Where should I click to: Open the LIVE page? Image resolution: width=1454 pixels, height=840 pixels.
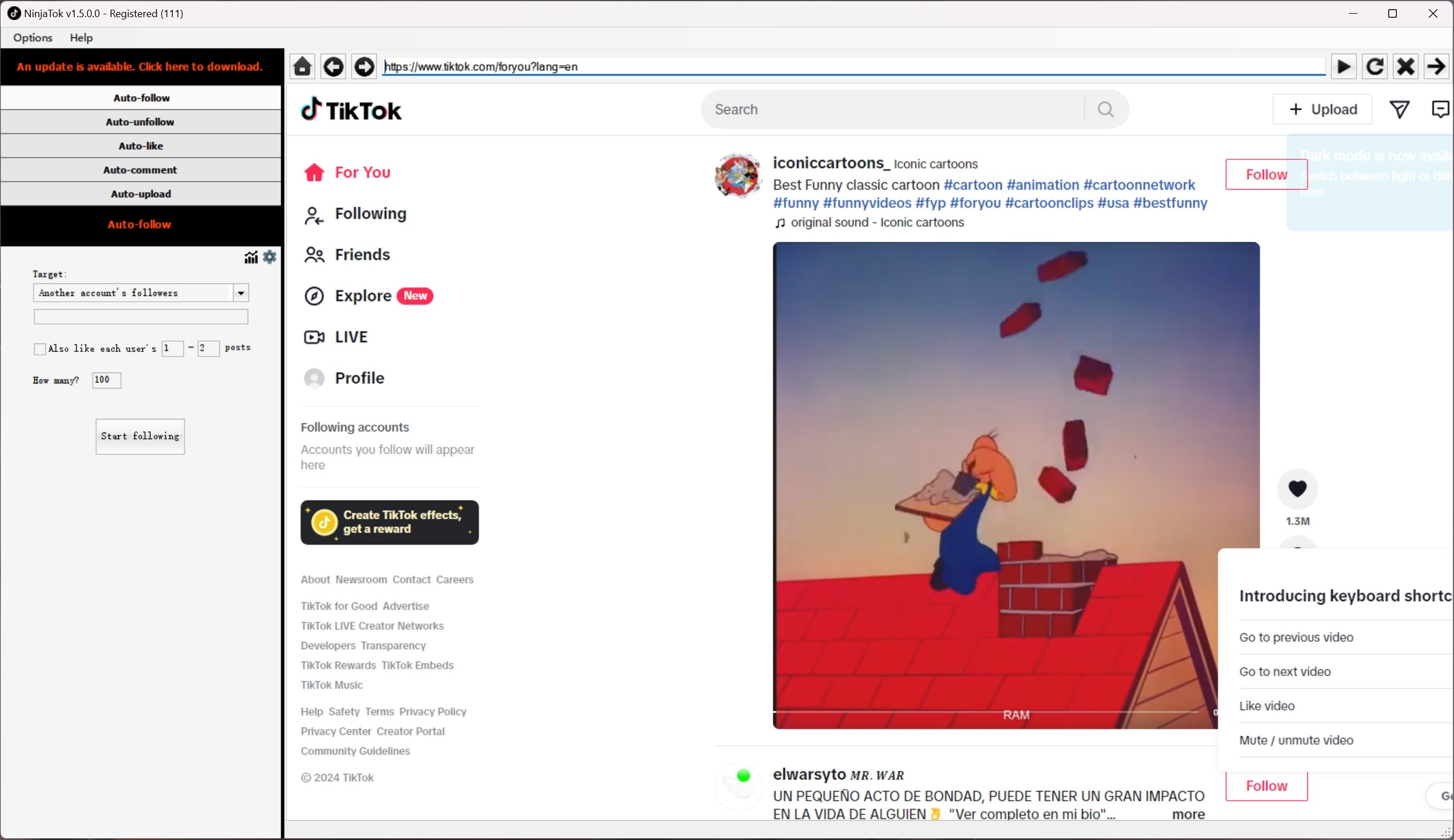pyautogui.click(x=336, y=337)
